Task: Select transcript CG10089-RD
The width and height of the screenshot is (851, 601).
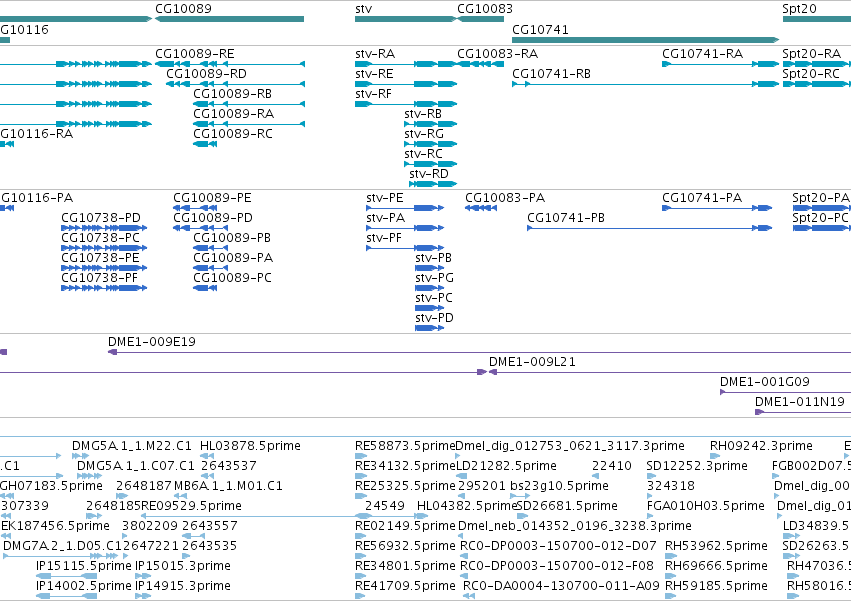Action: tap(236, 84)
